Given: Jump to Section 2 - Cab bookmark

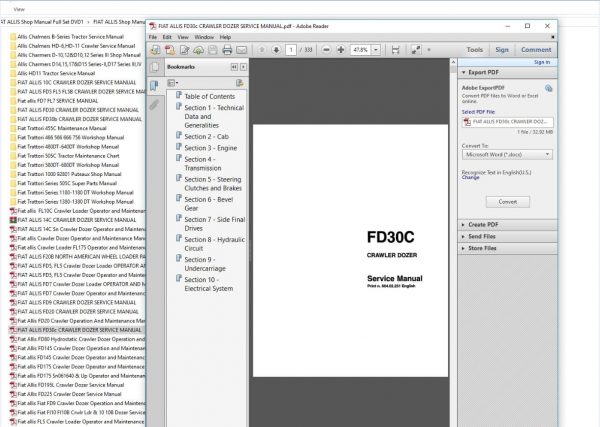Looking at the screenshot, I should pyautogui.click(x=206, y=137).
